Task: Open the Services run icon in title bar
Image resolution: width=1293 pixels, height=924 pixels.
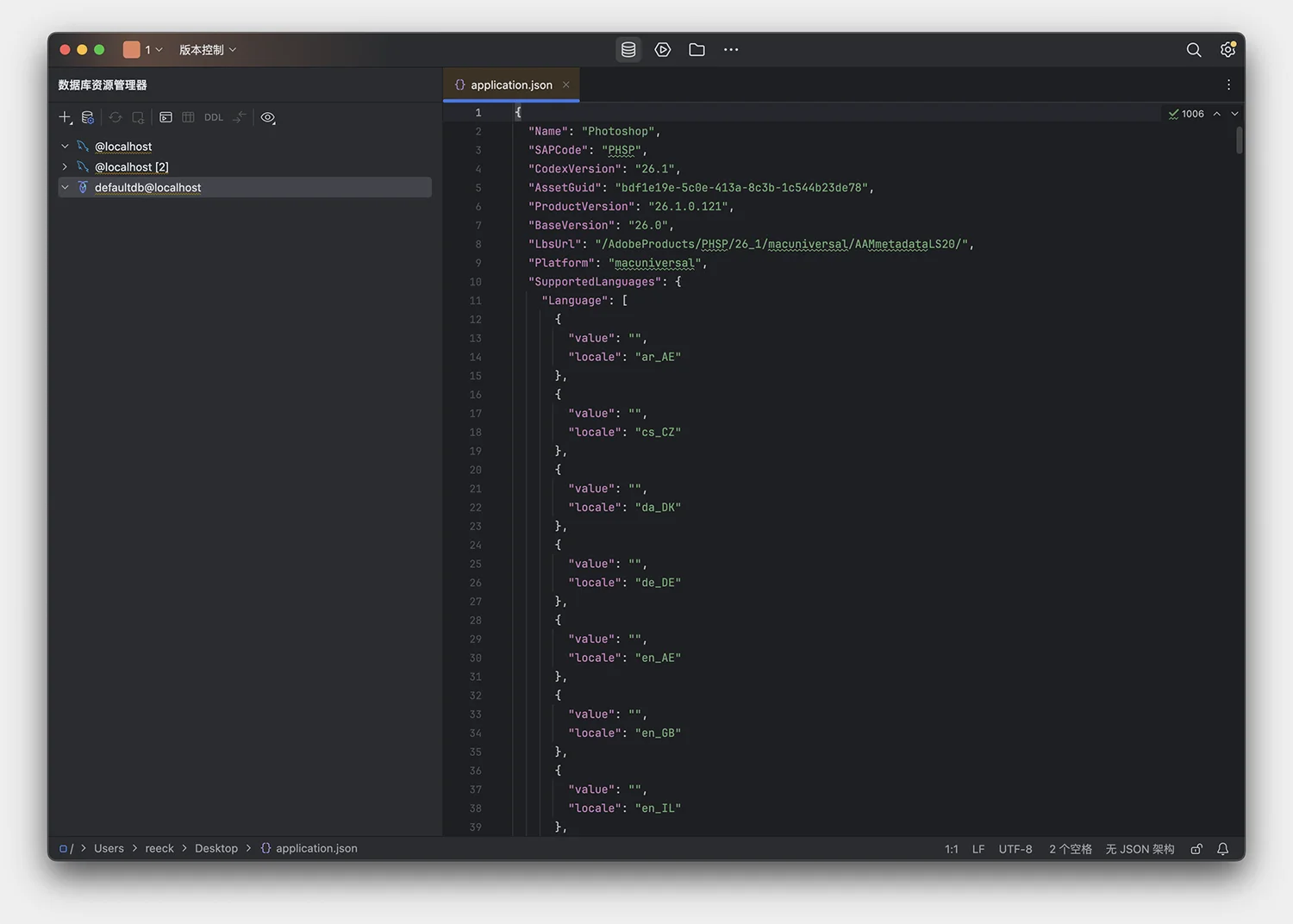Action: pyautogui.click(x=663, y=50)
